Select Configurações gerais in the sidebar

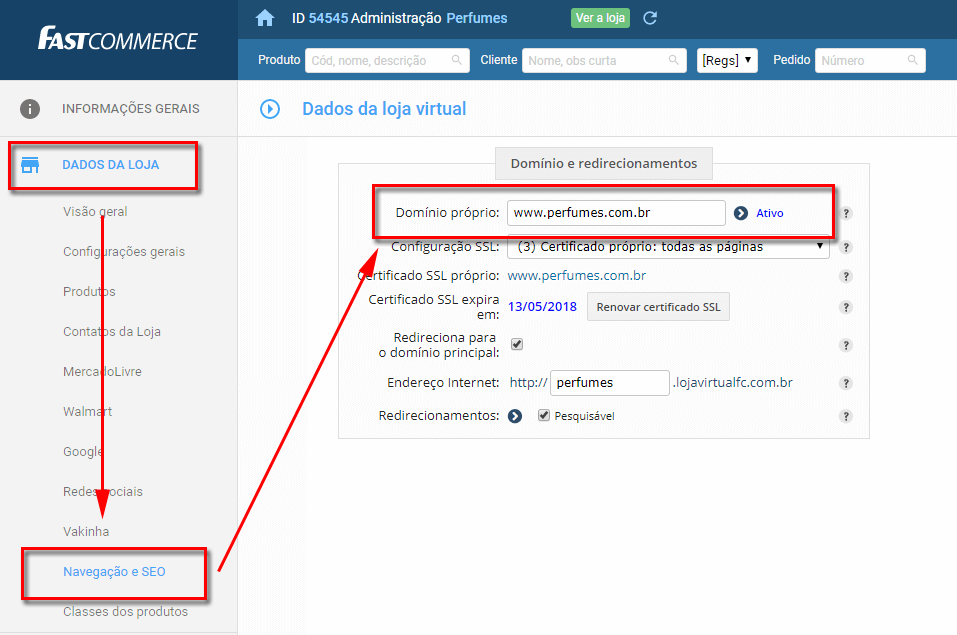coord(123,252)
